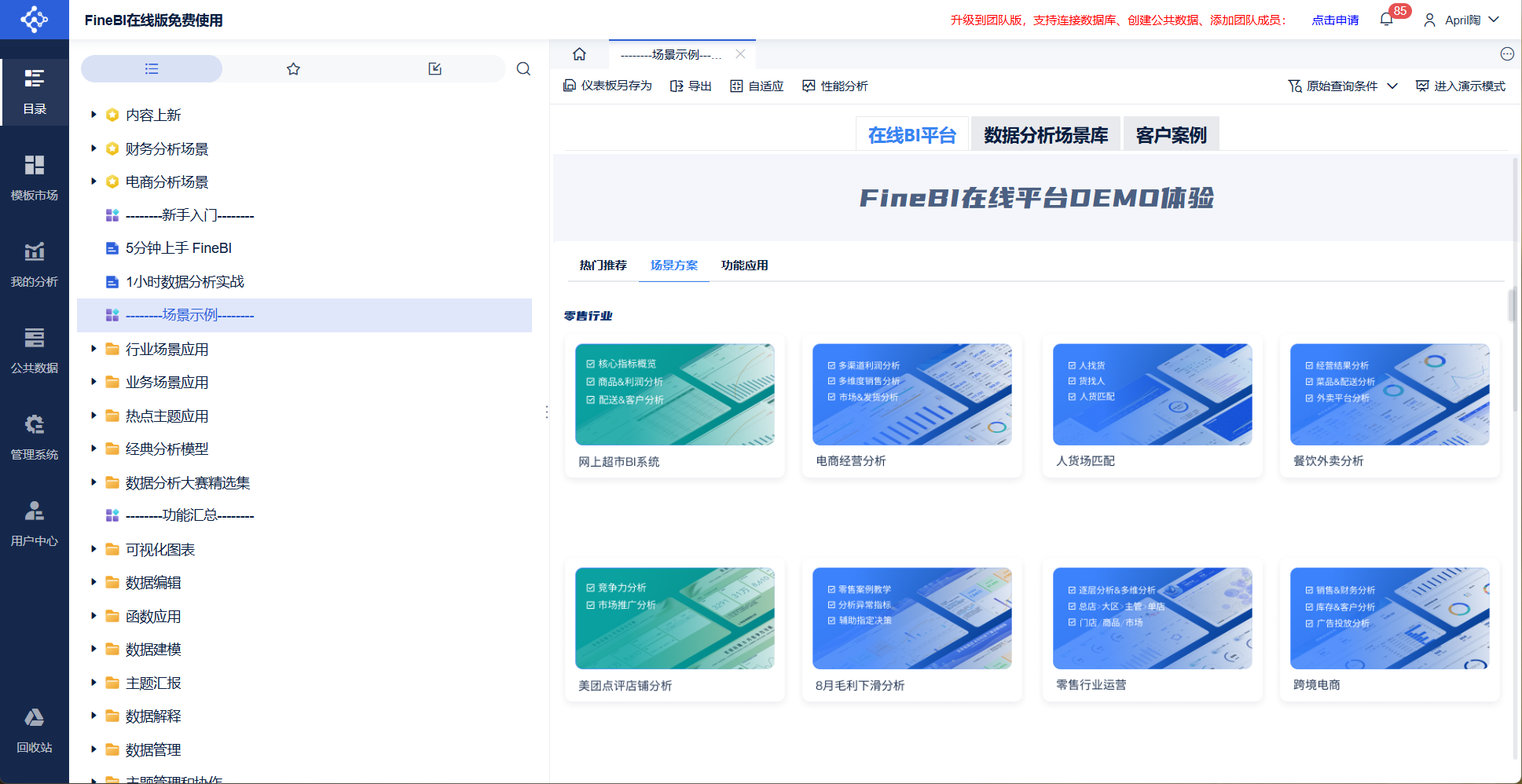Expand the 函数应用 folder
Image resolution: width=1522 pixels, height=784 pixels.
[94, 616]
